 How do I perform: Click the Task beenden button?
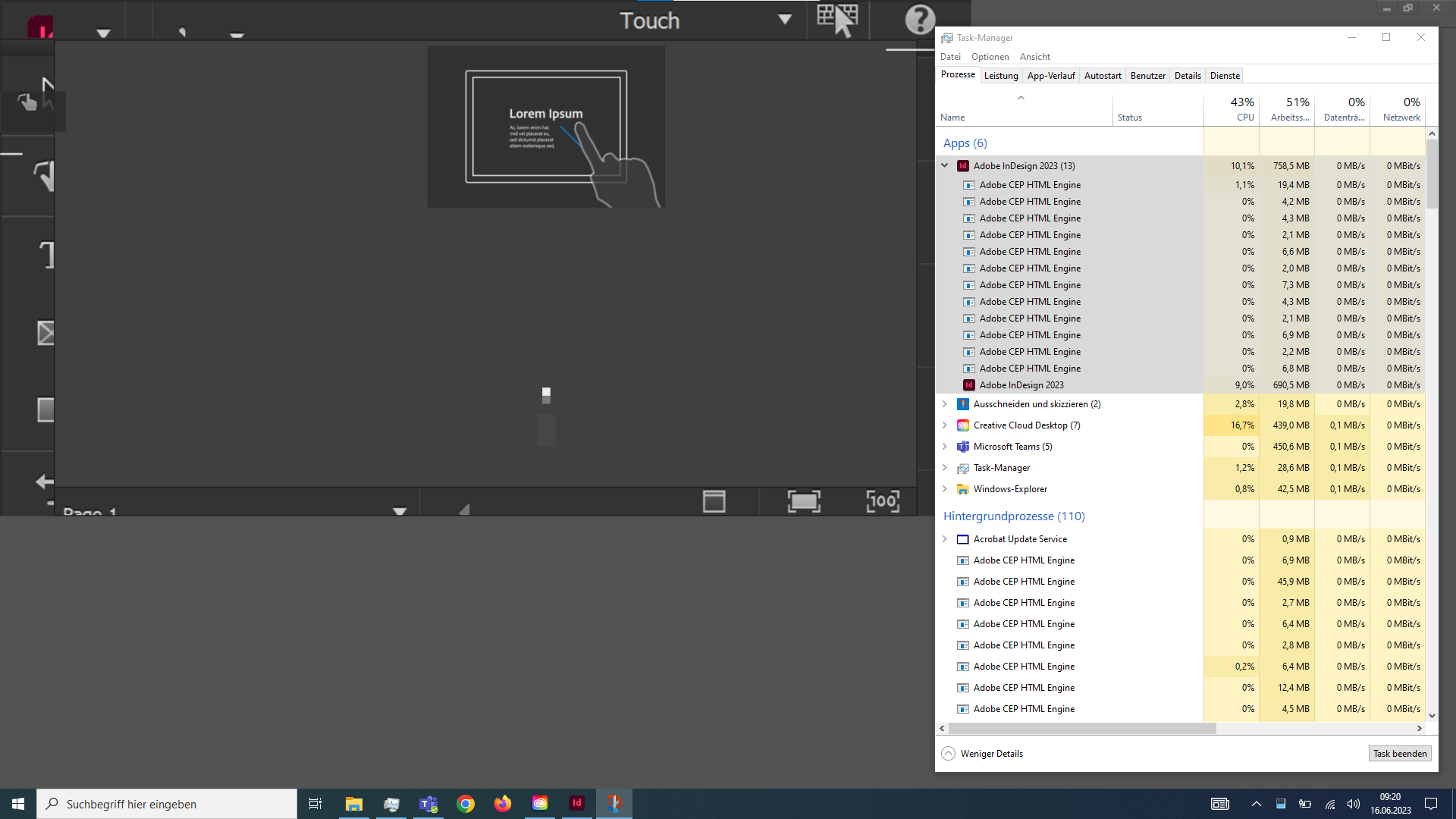pos(1398,753)
